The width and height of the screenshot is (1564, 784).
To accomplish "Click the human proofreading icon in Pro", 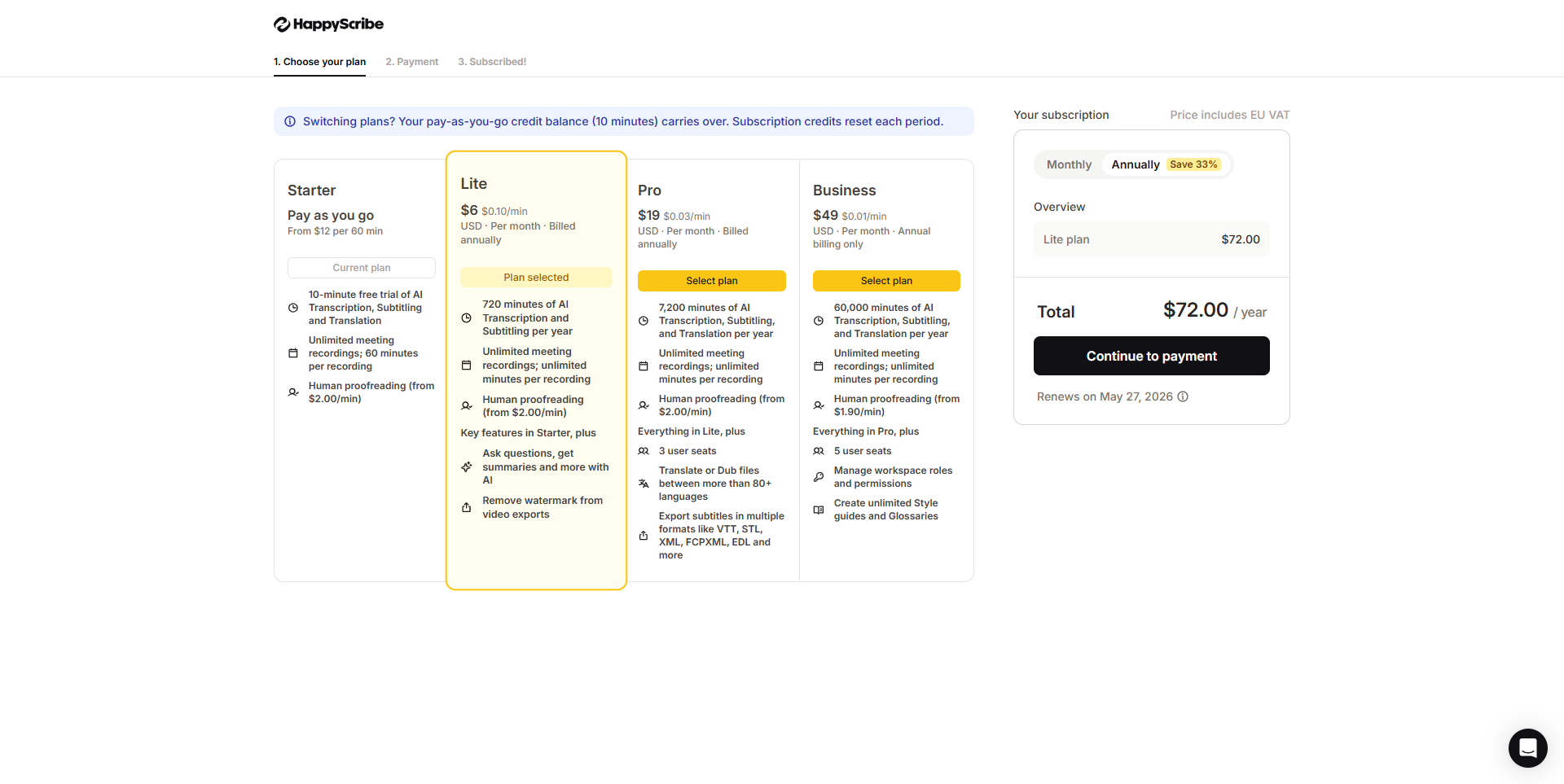I will tap(644, 405).
